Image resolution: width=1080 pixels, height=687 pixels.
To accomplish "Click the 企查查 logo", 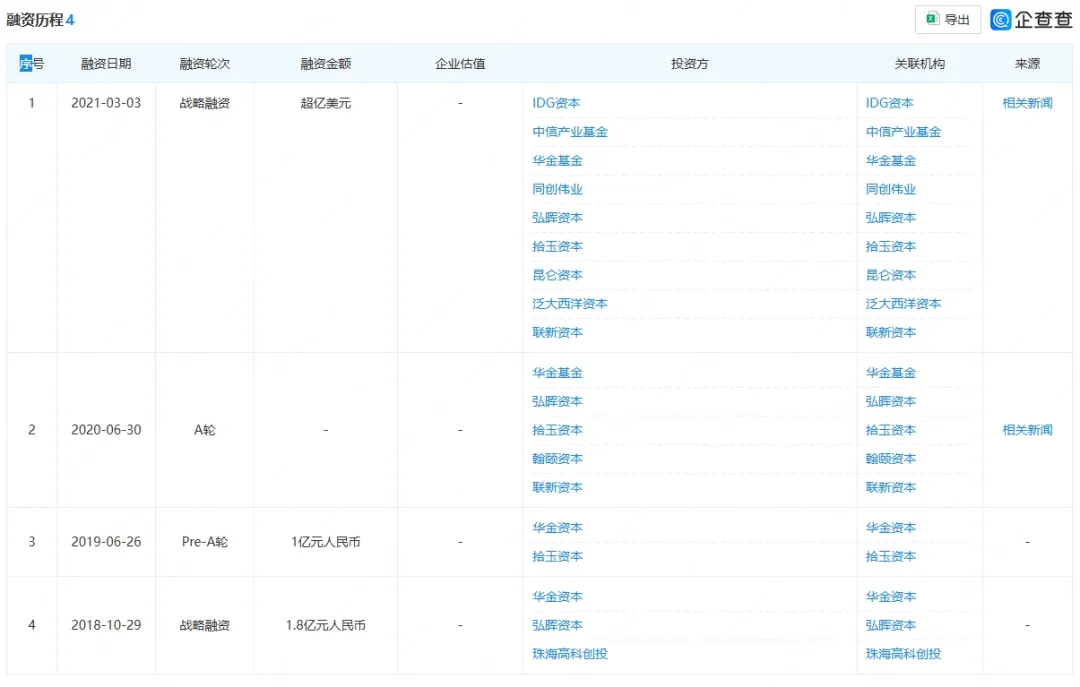I will point(1030,19).
